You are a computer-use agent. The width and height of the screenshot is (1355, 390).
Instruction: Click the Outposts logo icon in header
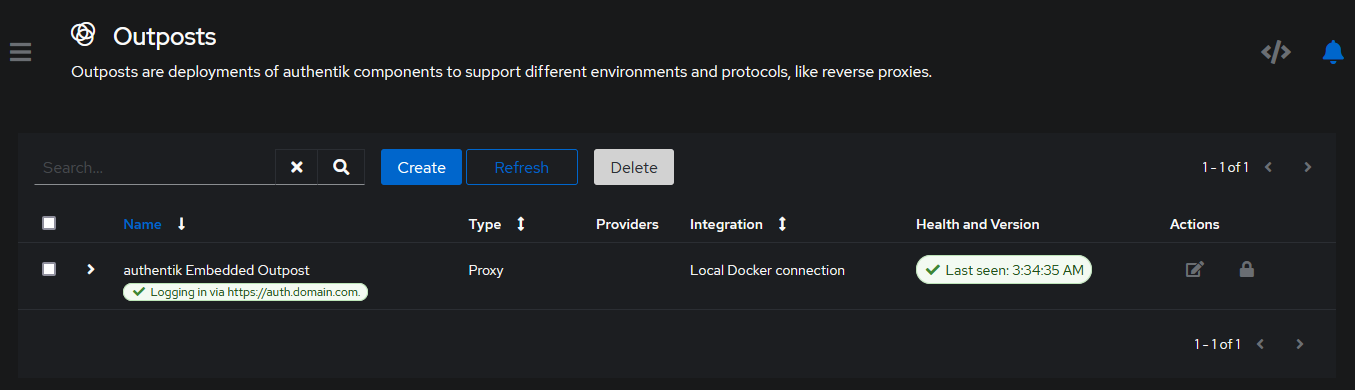(x=83, y=35)
